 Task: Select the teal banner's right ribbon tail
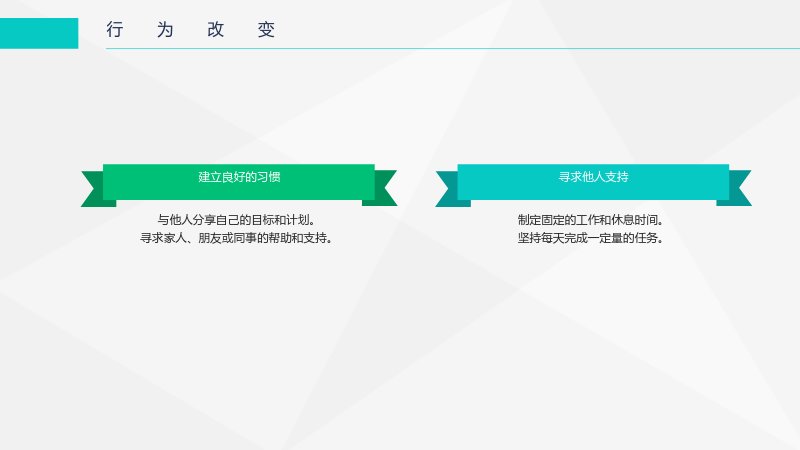pyautogui.click(x=737, y=188)
